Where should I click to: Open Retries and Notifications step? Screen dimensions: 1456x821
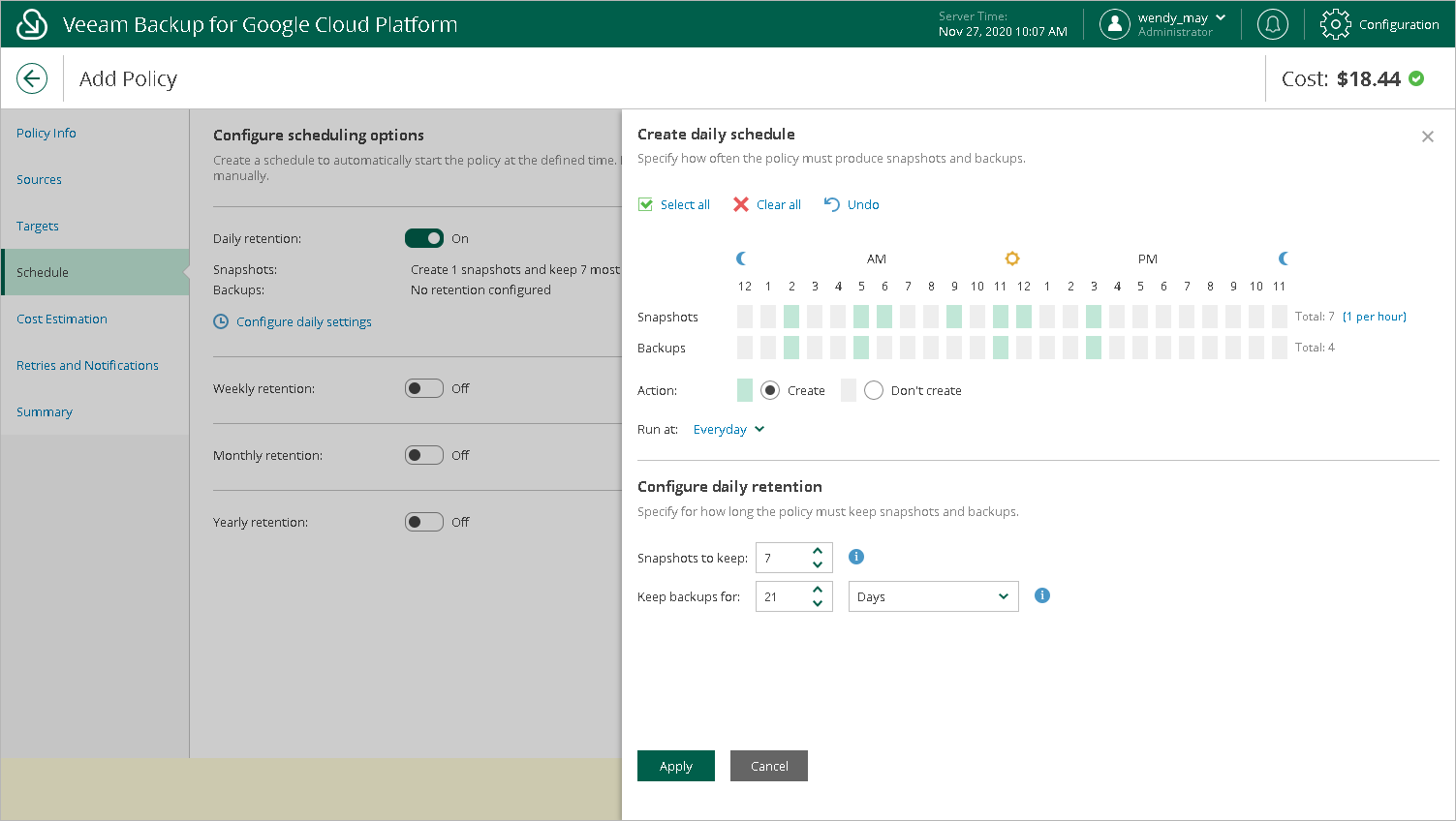pos(87,365)
